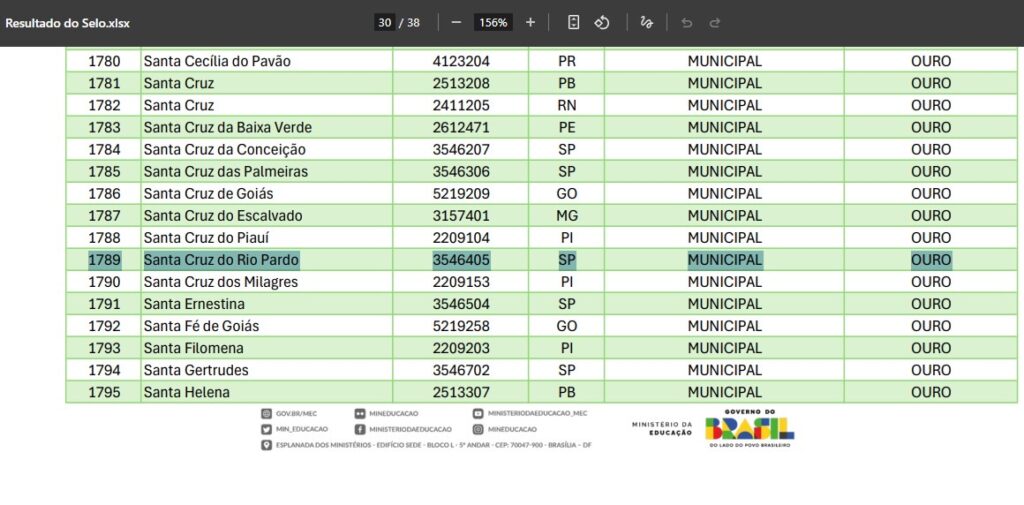The width and height of the screenshot is (1024, 505).
Task: Activate the draw annotation tool
Action: pos(647,22)
